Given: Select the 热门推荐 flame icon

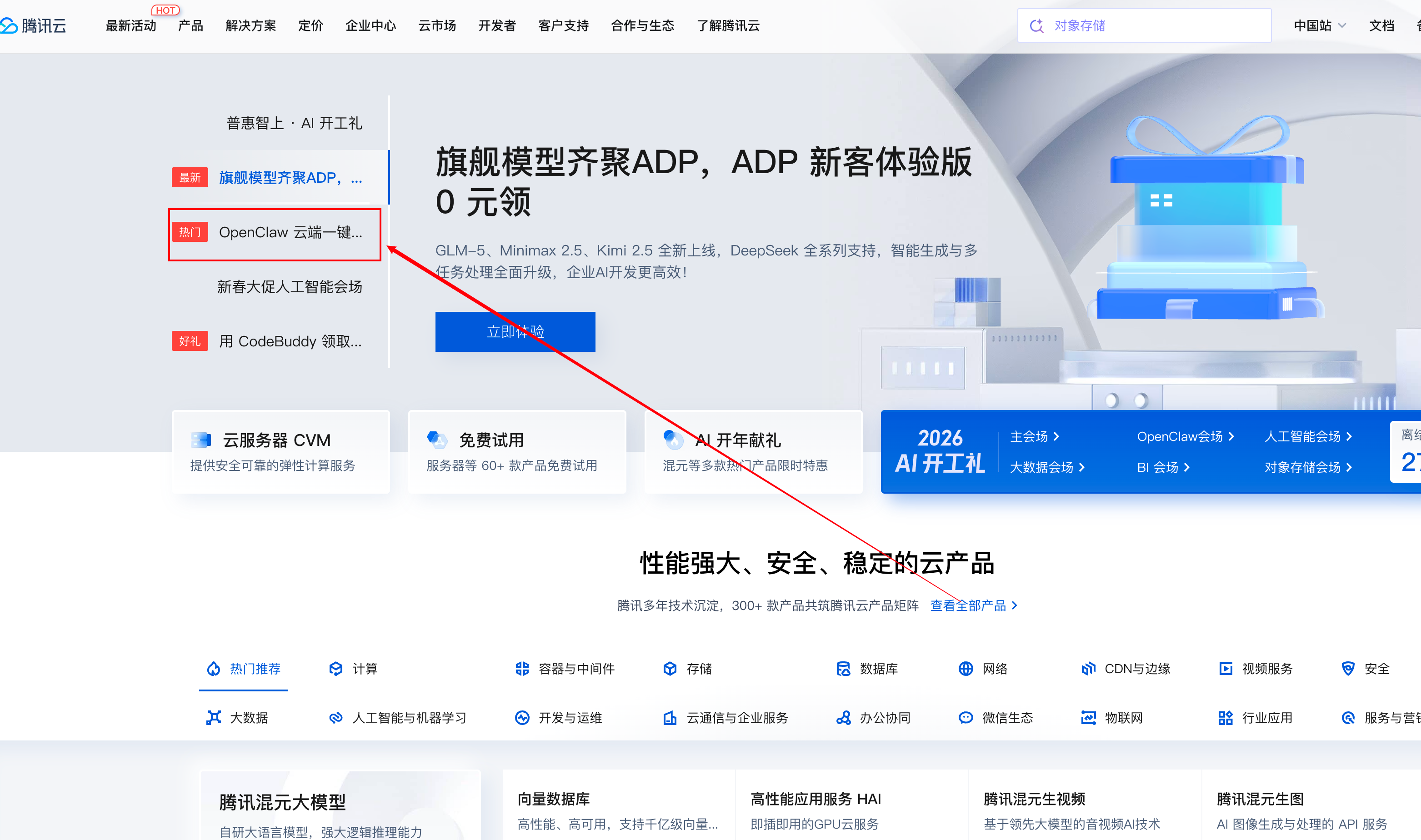Looking at the screenshot, I should click(x=213, y=669).
